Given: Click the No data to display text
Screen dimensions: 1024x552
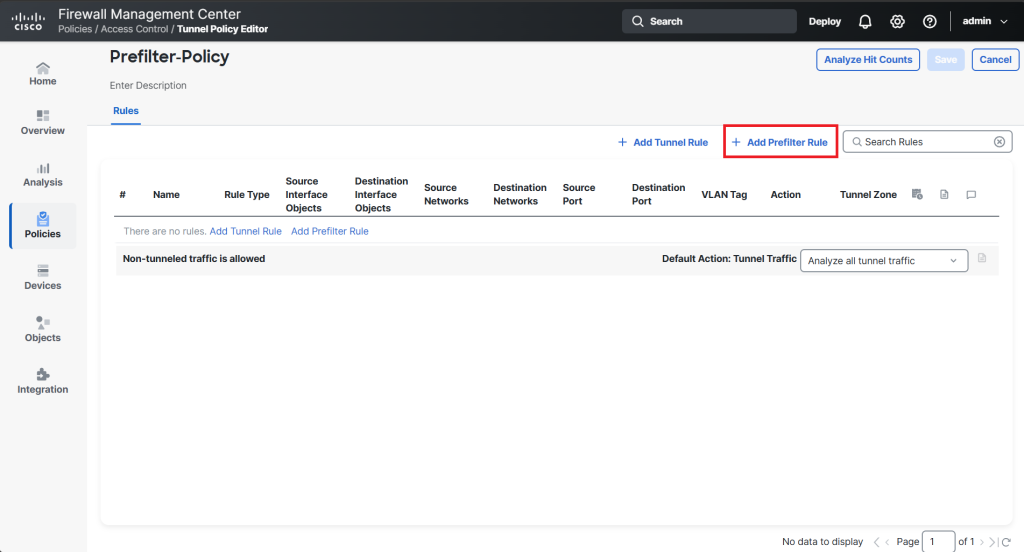Looking at the screenshot, I should coord(823,542).
